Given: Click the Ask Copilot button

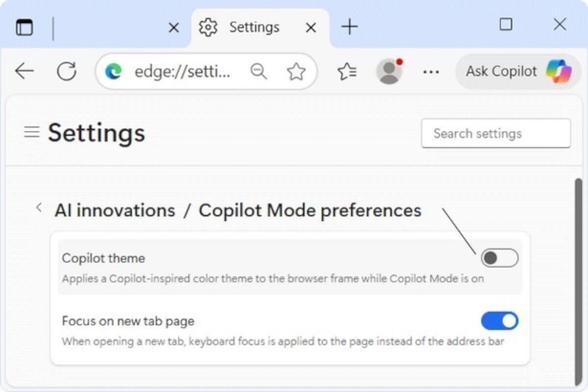Looking at the screenshot, I should click(x=518, y=71).
